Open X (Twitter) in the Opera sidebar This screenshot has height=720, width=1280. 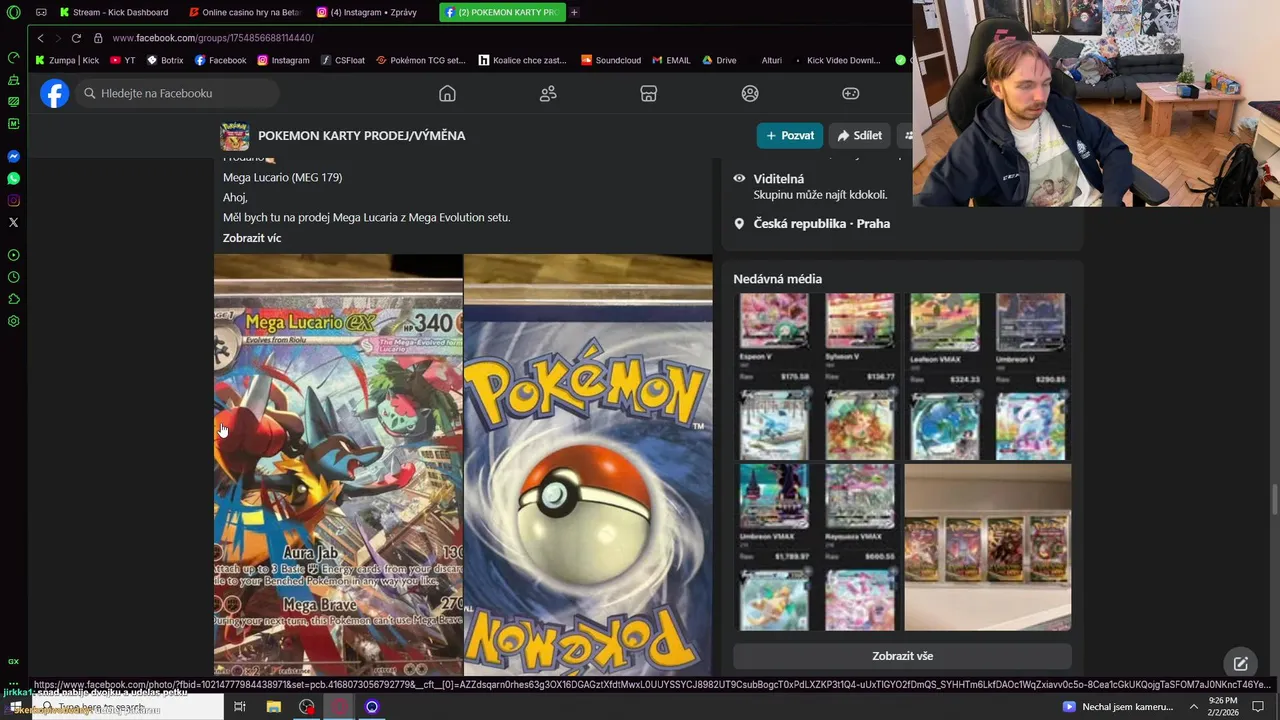point(13,222)
